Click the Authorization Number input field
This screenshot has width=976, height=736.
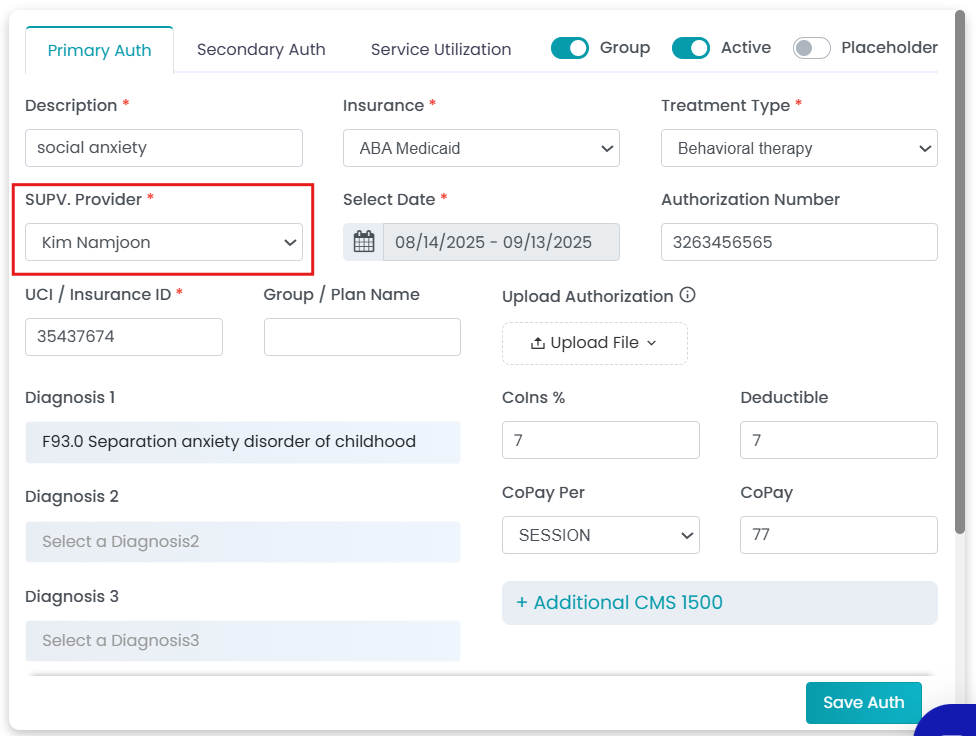(799, 242)
